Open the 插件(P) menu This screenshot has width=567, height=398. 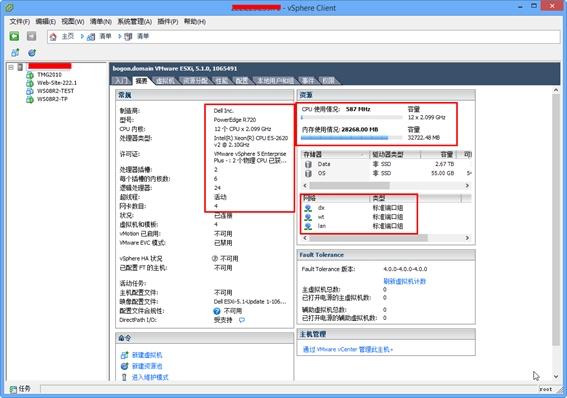(x=168, y=22)
